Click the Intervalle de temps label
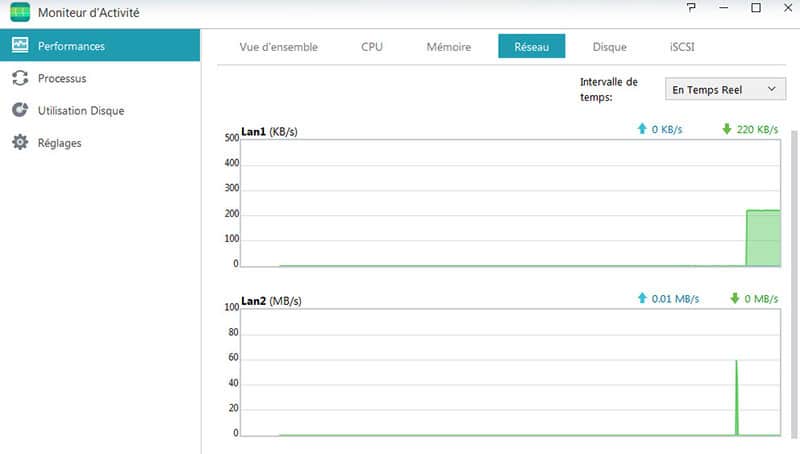Viewport: 800px width, 454px height. 609,89
